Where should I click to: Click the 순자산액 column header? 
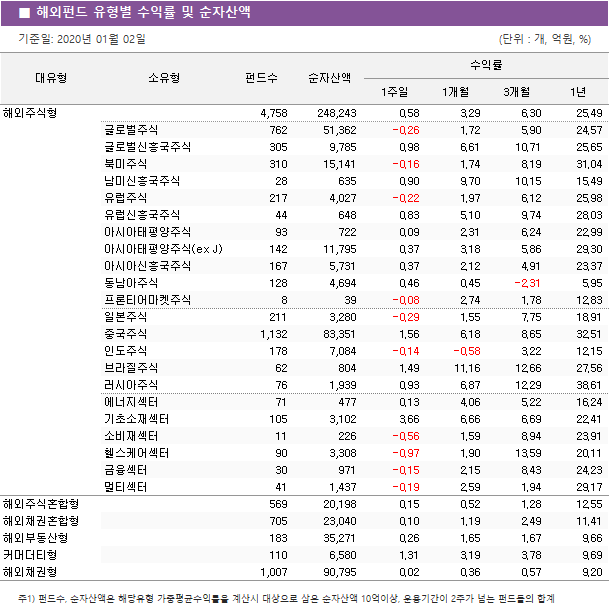329,78
